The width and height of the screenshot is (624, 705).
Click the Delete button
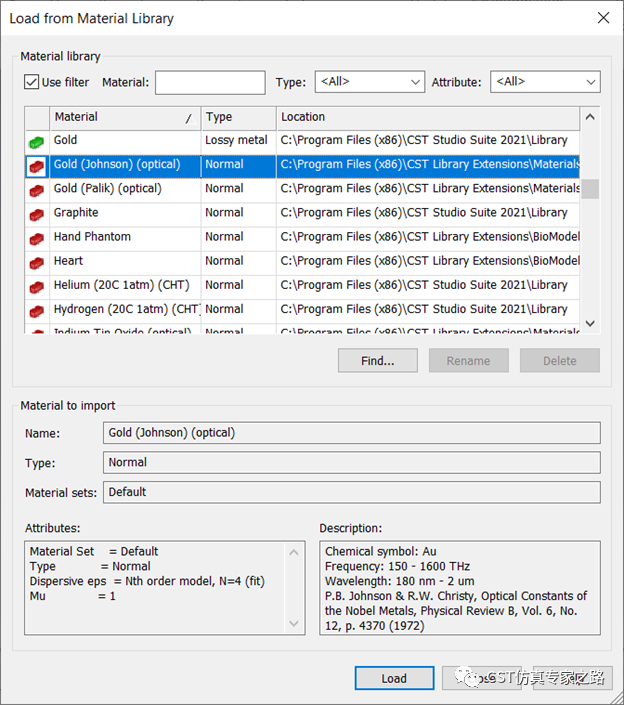pos(560,361)
